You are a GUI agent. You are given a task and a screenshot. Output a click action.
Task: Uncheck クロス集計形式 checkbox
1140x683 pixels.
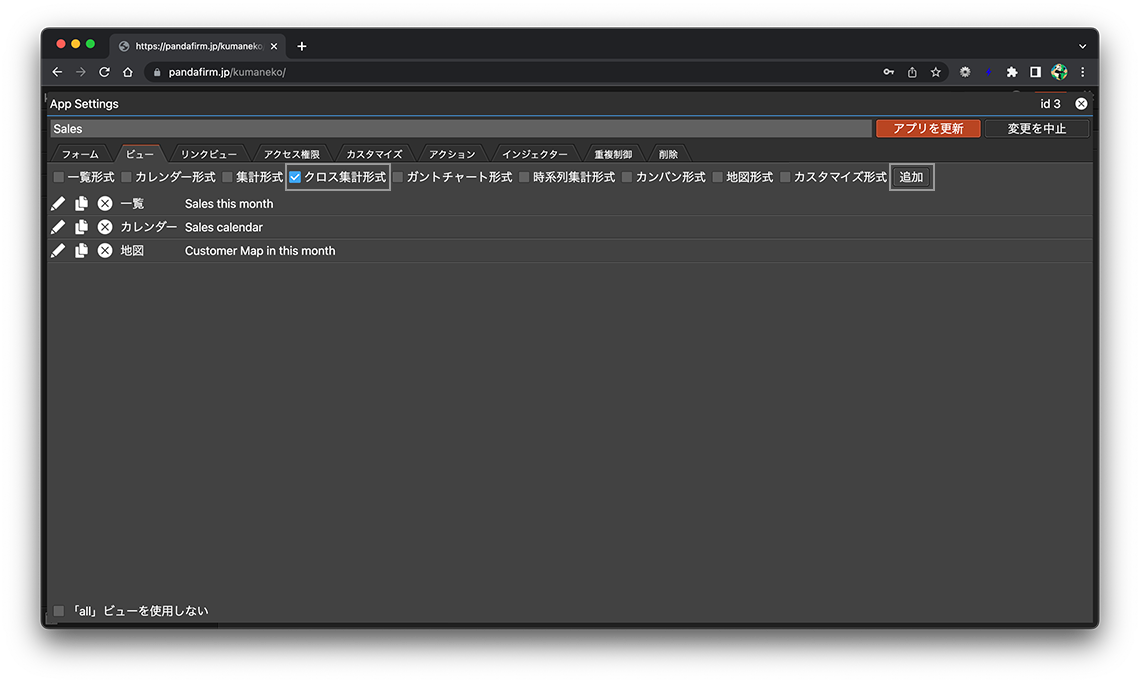pos(295,177)
